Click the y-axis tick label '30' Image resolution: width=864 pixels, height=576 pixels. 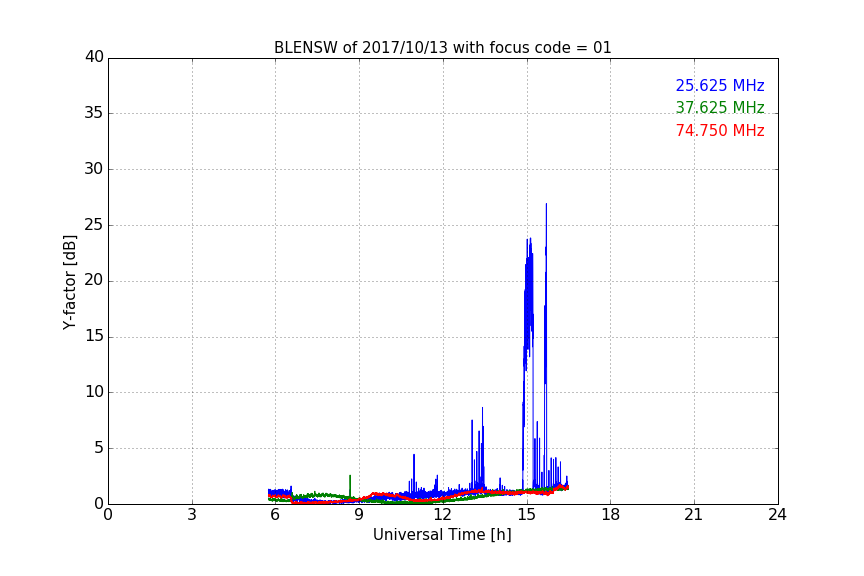coord(94,169)
